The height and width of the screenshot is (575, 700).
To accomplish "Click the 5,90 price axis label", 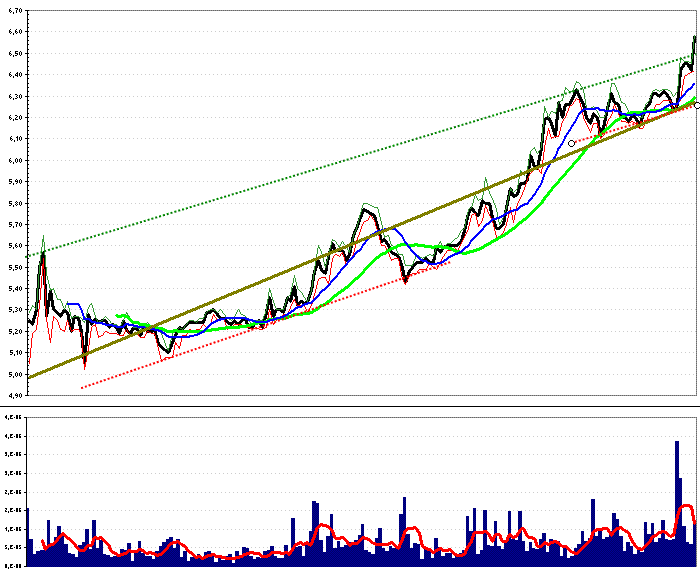I will 15,182.
